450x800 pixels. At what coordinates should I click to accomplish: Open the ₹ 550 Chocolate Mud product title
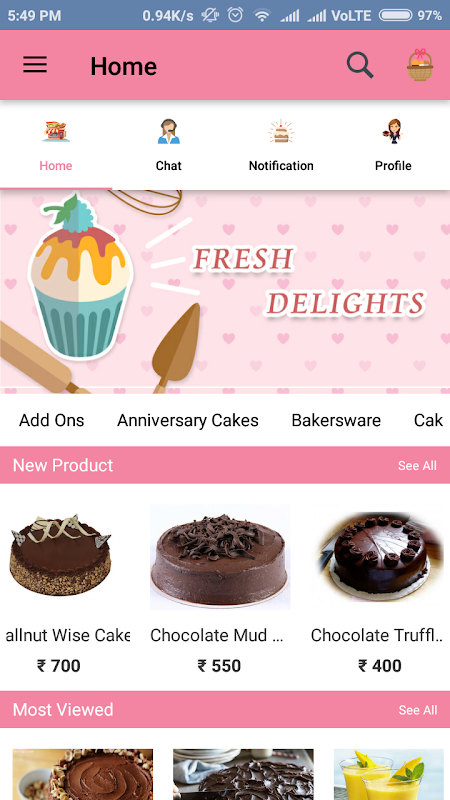(217, 635)
